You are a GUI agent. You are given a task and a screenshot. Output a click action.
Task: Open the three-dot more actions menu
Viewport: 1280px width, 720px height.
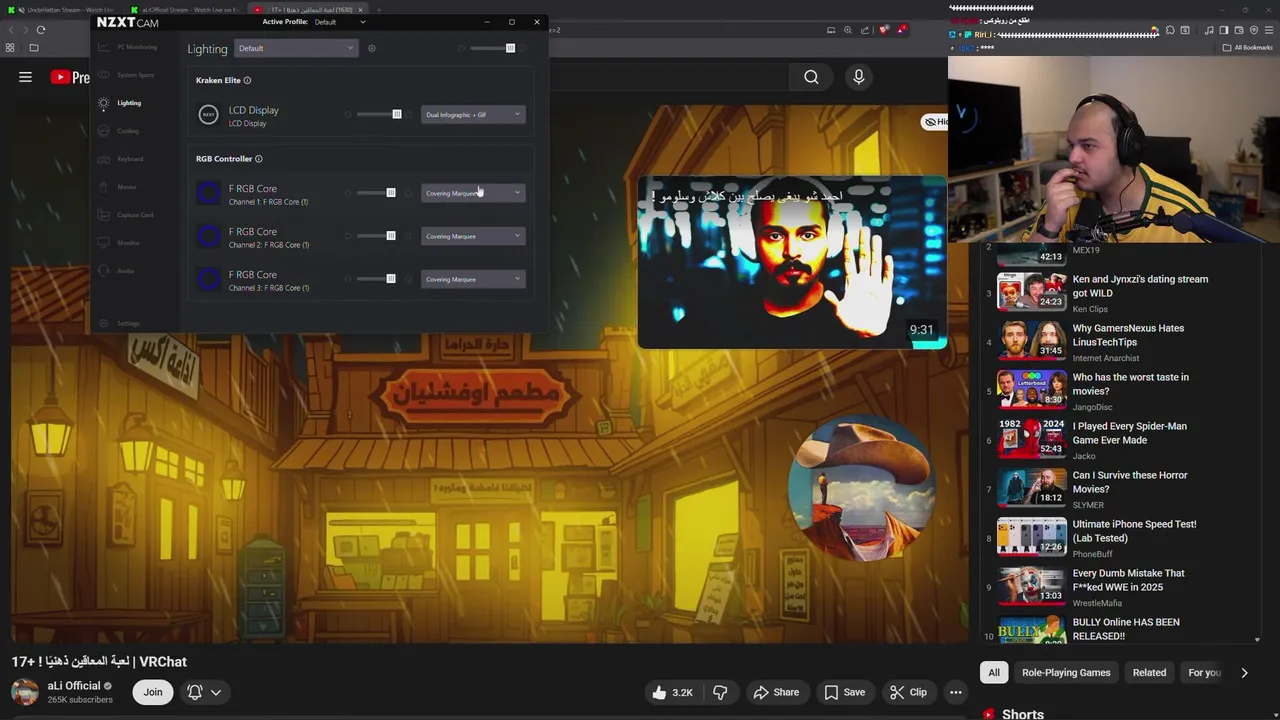click(956, 692)
